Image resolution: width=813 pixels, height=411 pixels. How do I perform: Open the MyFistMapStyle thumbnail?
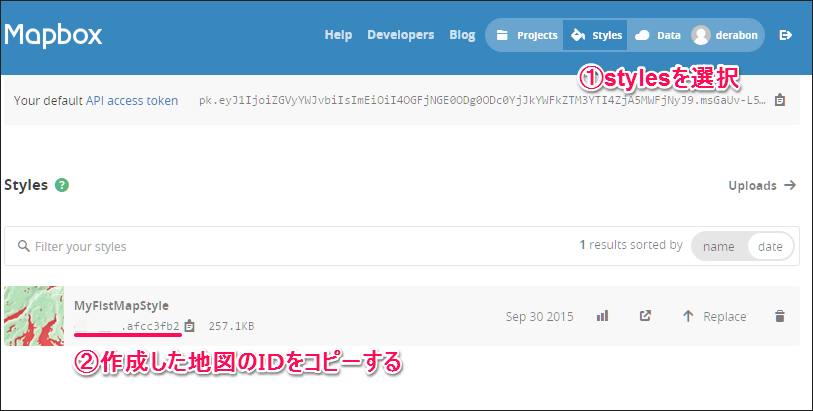(x=34, y=316)
